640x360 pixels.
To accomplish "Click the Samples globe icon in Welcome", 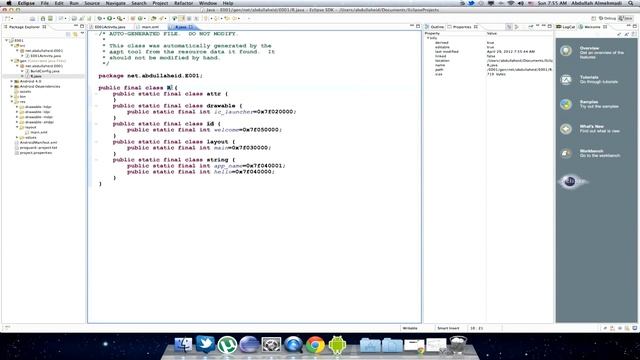I will [x=566, y=104].
